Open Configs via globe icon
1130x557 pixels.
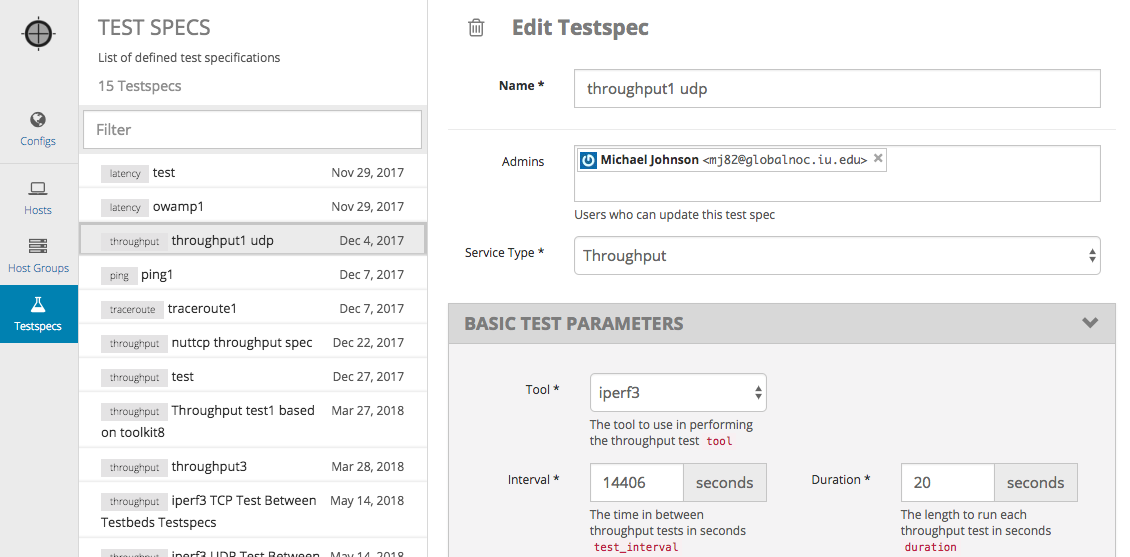point(38,119)
